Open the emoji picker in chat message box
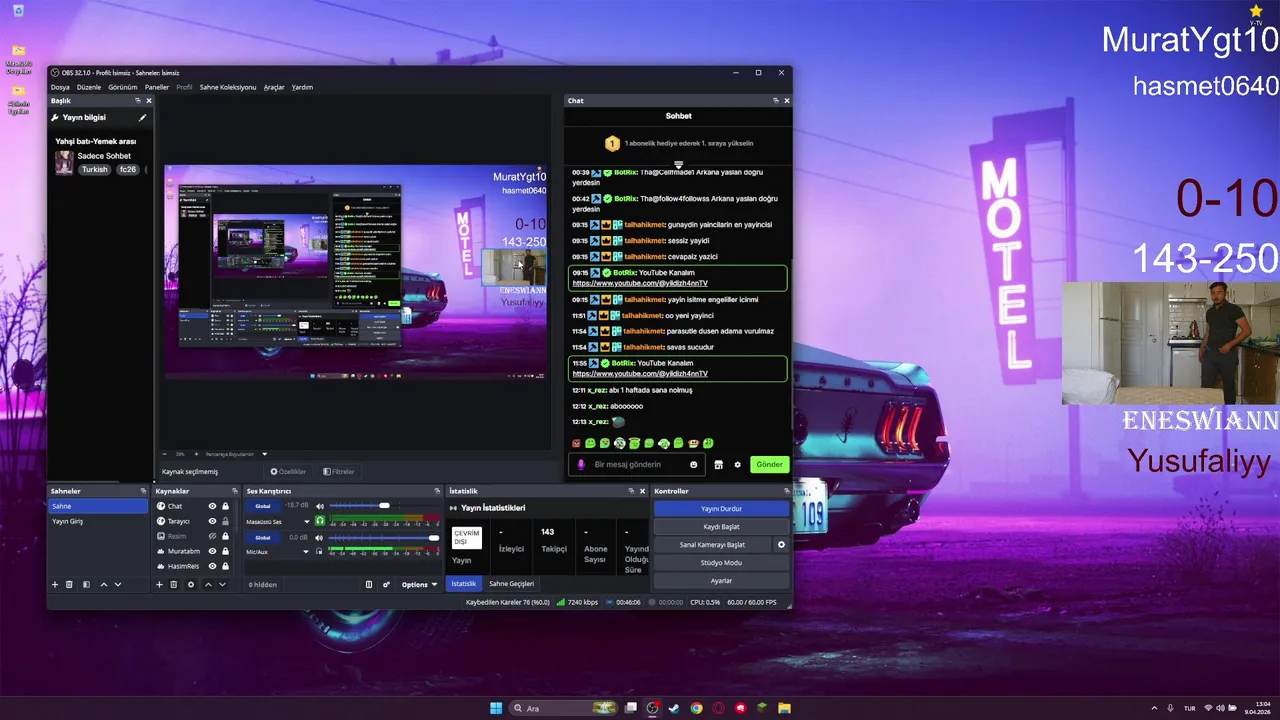 (694, 464)
